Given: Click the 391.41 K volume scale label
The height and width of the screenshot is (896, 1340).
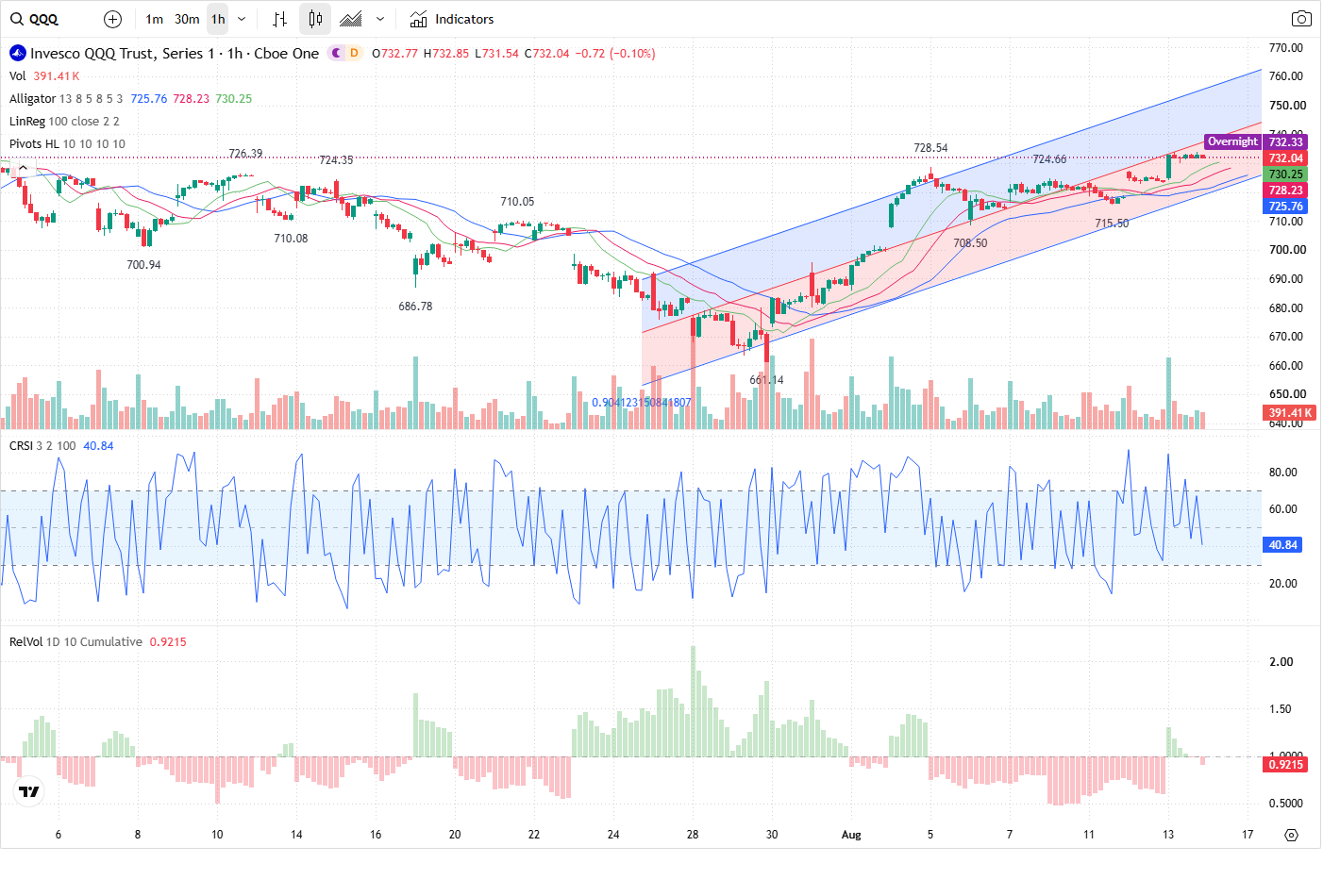Looking at the screenshot, I should pos(1289,412).
